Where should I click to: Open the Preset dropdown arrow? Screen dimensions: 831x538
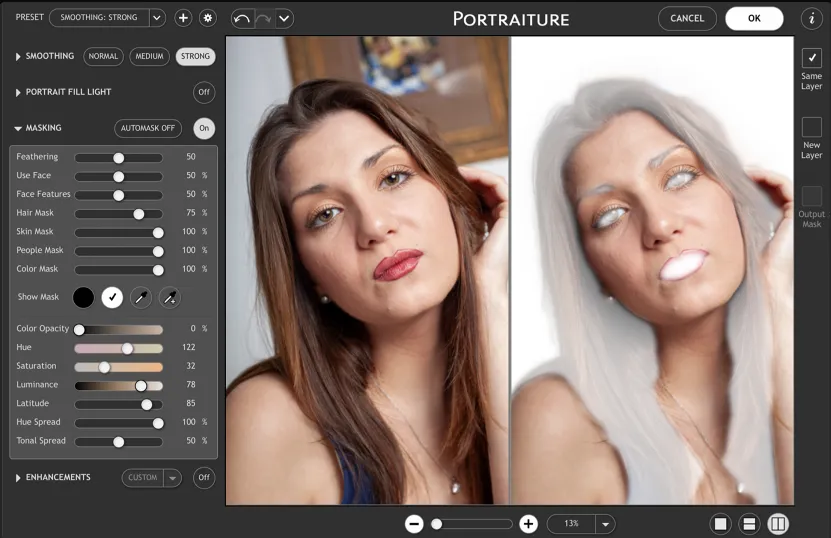[157, 18]
